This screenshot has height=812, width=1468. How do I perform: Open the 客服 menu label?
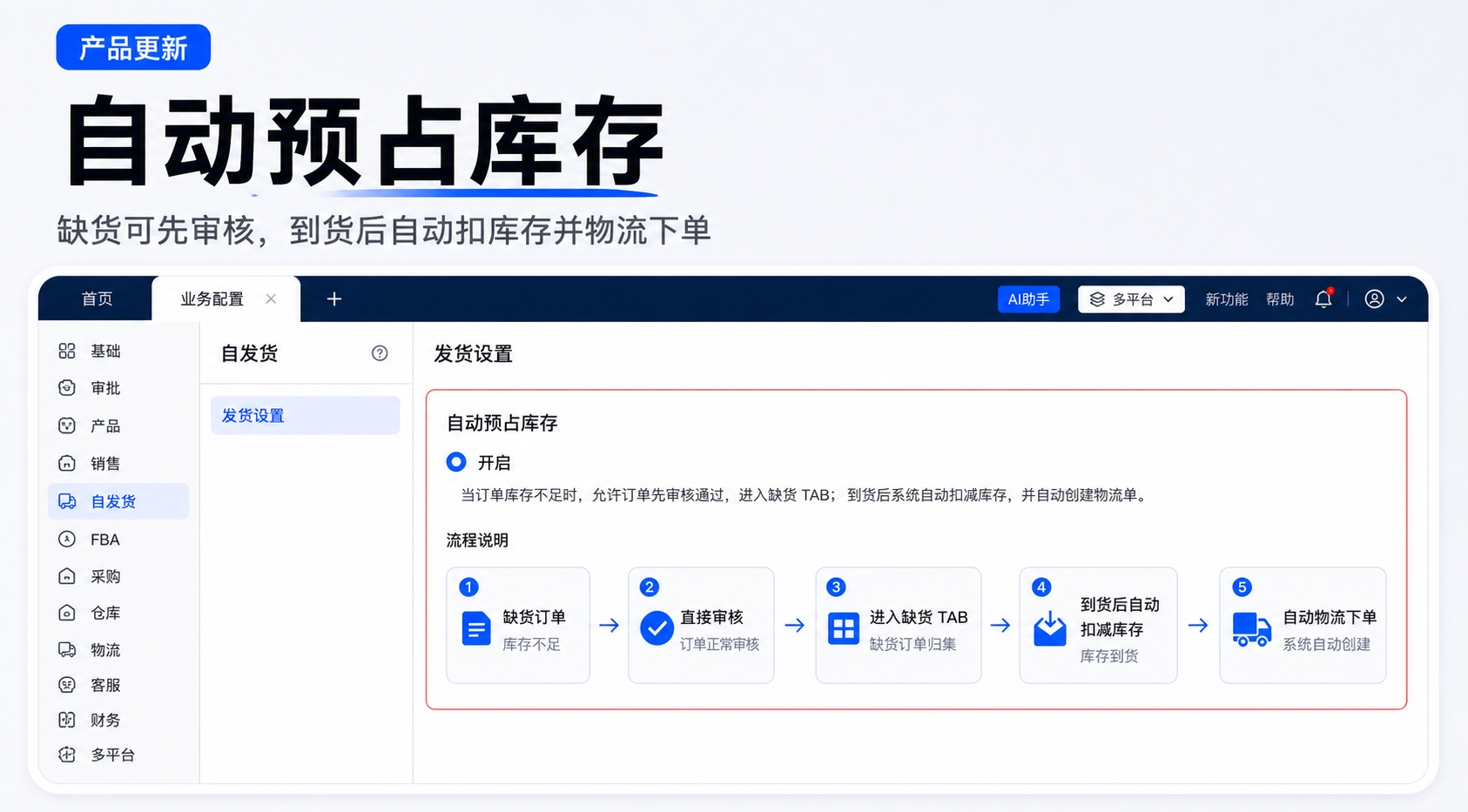(x=105, y=685)
